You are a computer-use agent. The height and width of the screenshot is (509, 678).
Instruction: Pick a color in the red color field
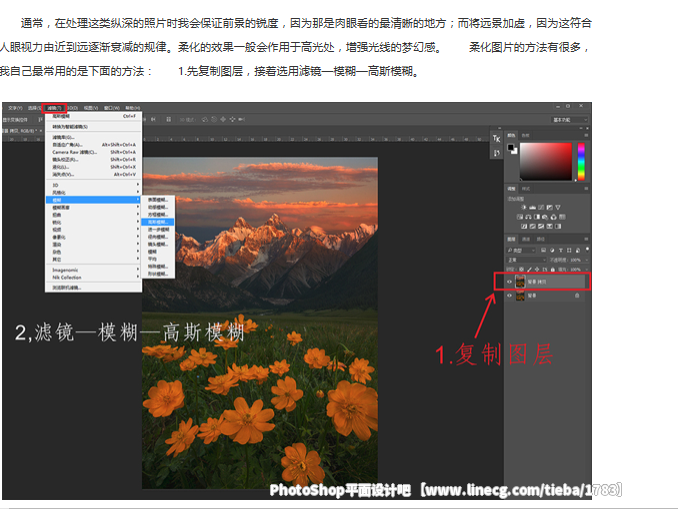click(x=546, y=161)
